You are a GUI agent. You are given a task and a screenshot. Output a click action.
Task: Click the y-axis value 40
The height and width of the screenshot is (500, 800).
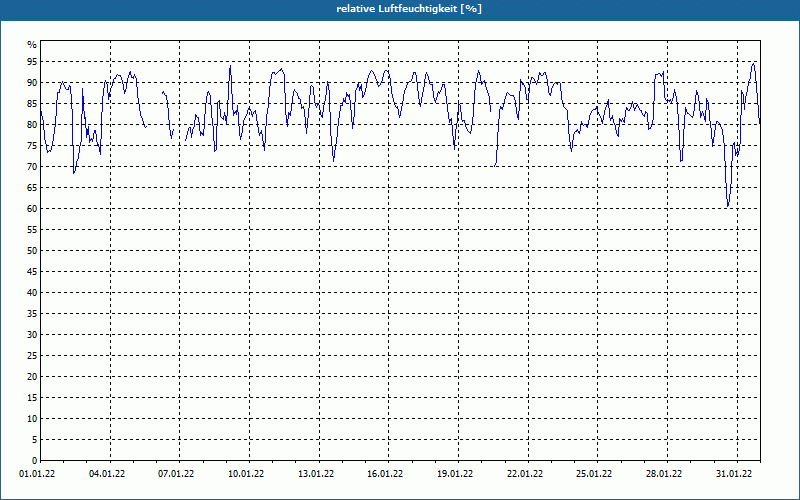pos(32,293)
